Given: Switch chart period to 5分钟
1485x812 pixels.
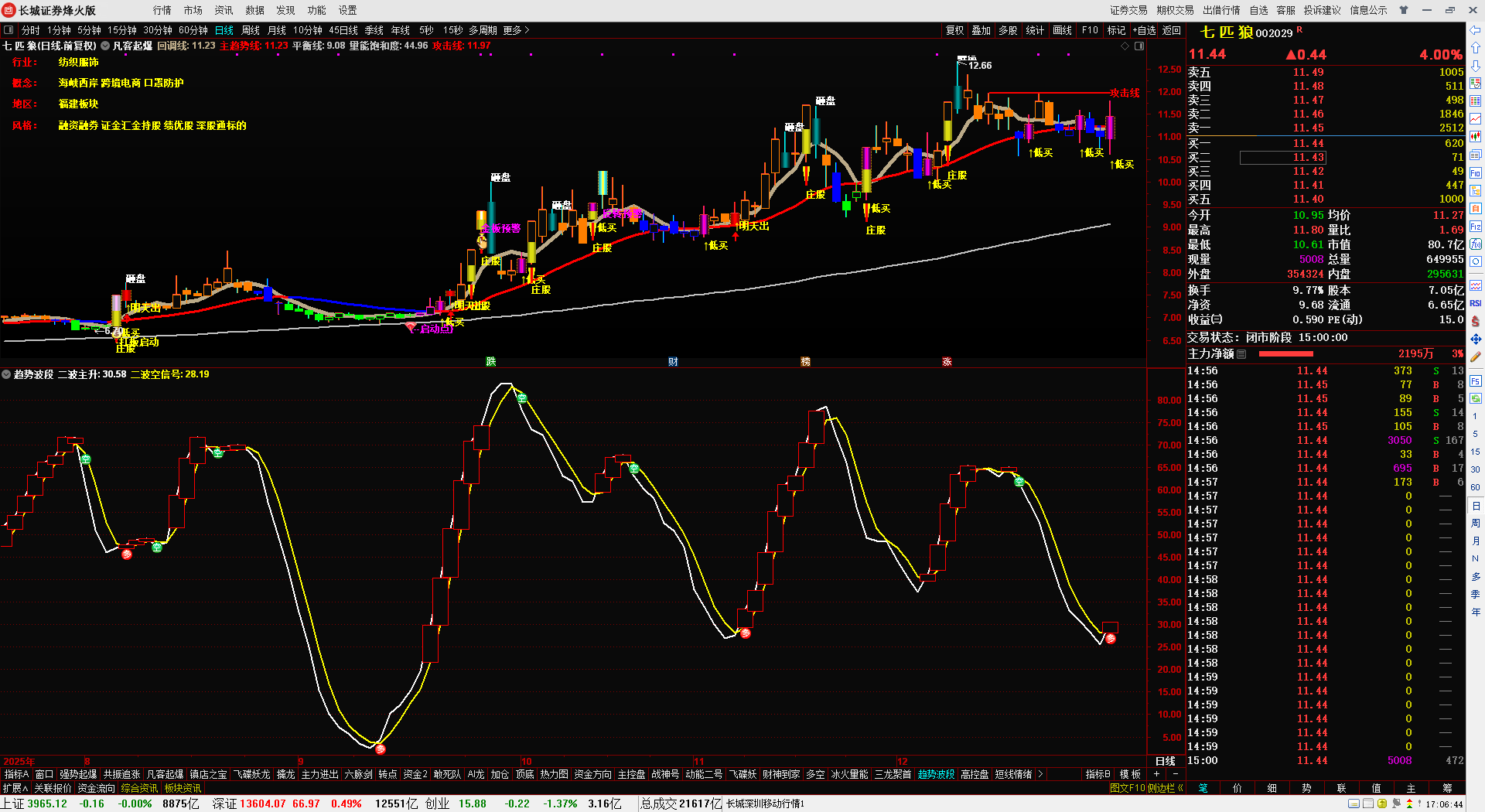Looking at the screenshot, I should [x=89, y=30].
